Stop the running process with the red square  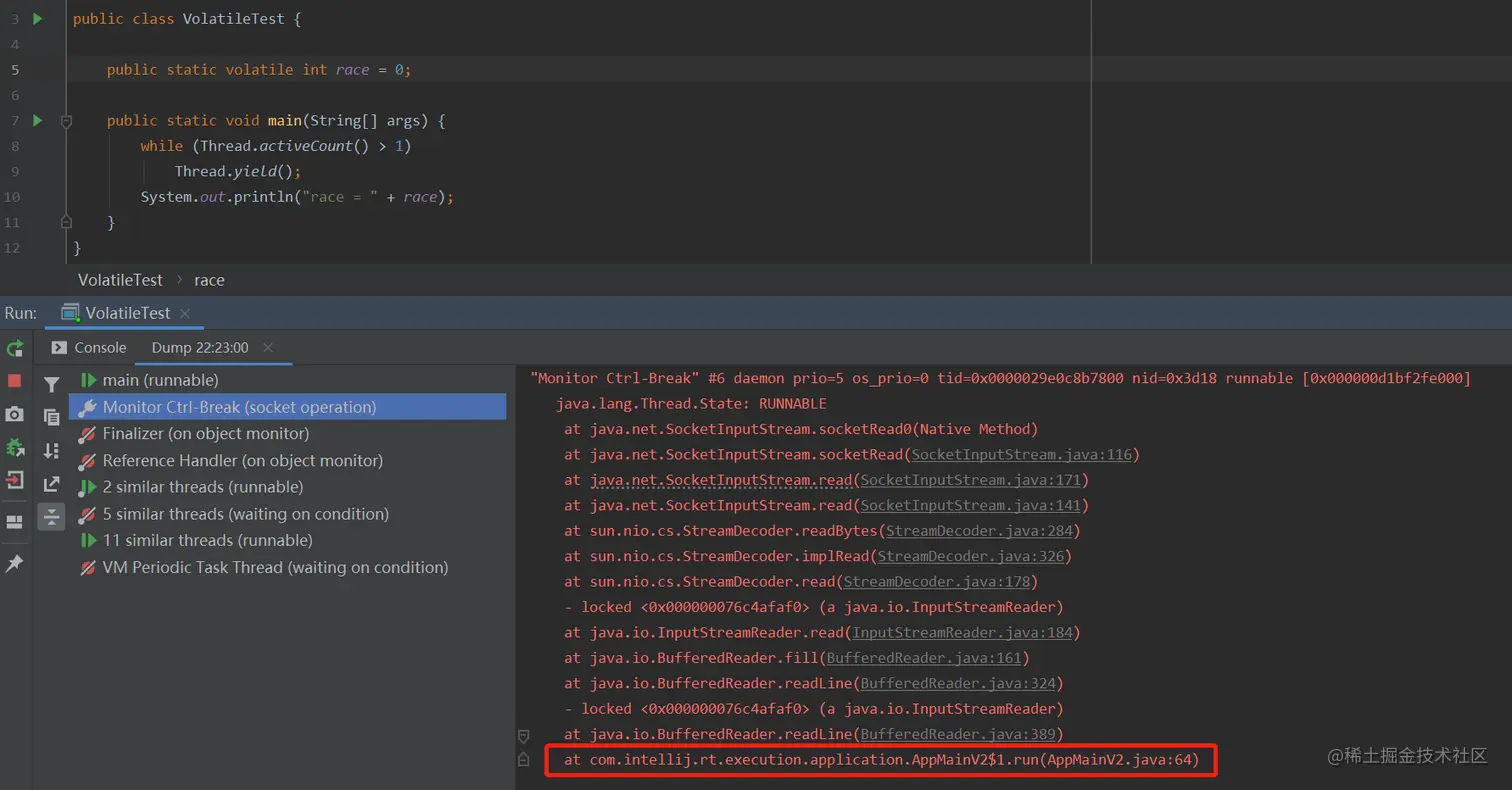(15, 381)
